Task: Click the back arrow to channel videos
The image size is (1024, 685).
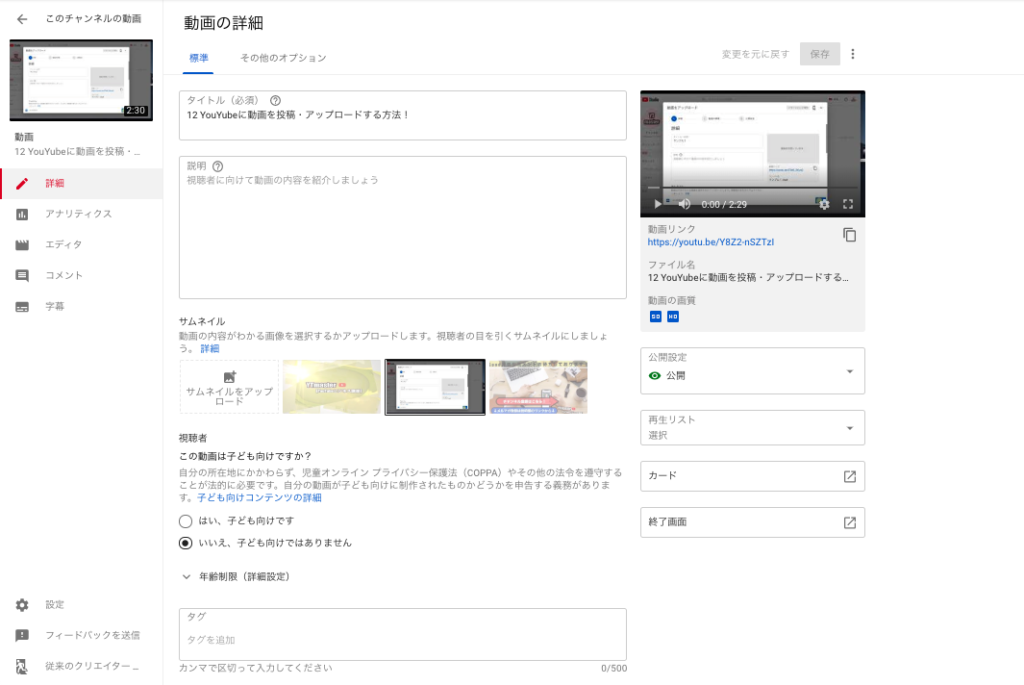Action: pos(22,19)
